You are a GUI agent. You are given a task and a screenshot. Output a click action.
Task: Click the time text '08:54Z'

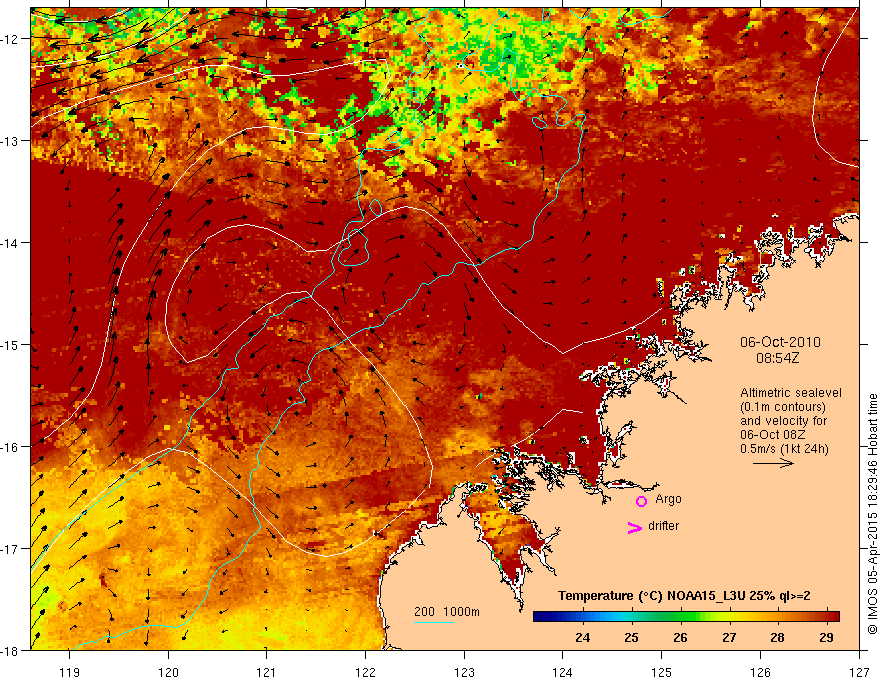[778, 358]
